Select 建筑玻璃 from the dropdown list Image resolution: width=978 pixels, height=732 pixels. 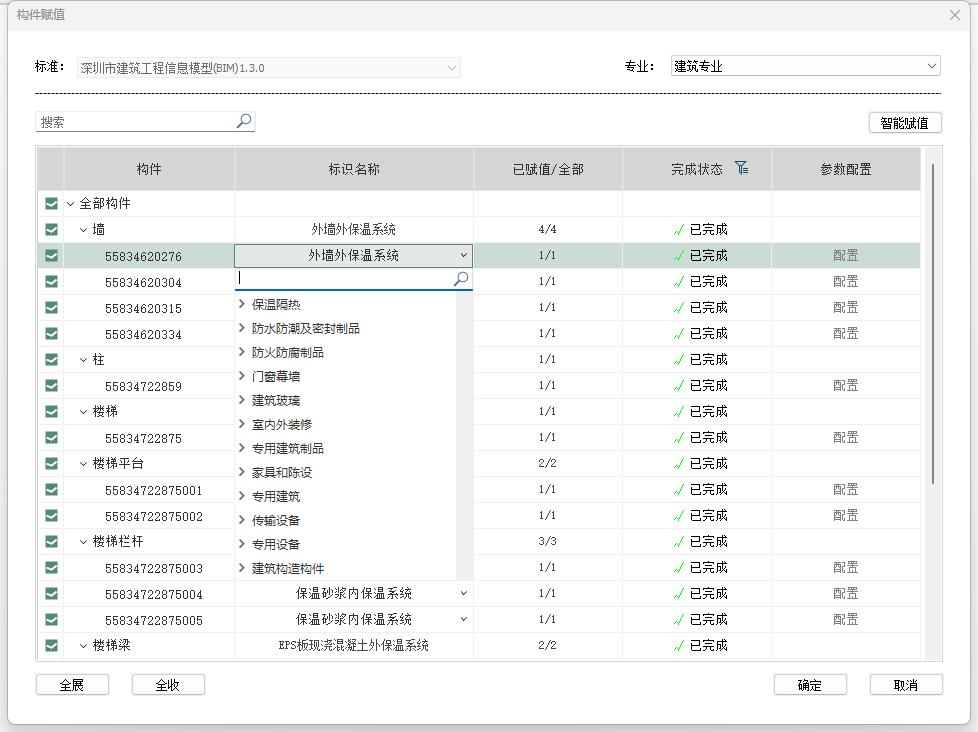[x=276, y=400]
